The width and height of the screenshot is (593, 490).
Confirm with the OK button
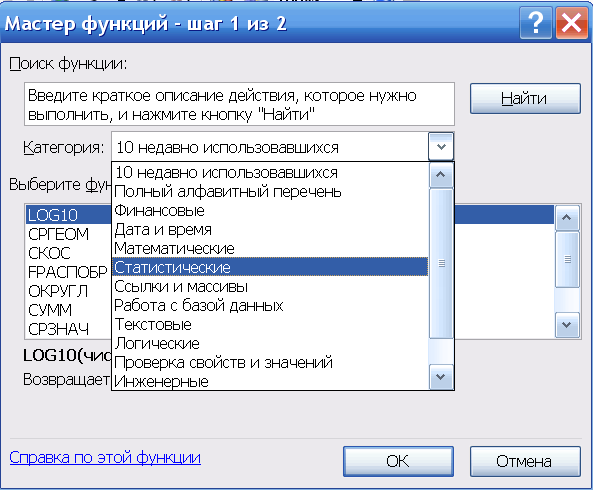[x=398, y=461]
